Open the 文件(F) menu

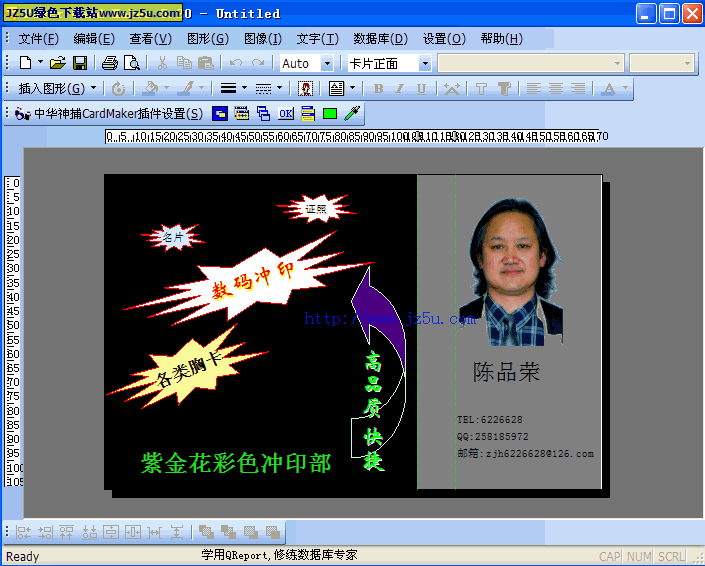[x=39, y=39]
